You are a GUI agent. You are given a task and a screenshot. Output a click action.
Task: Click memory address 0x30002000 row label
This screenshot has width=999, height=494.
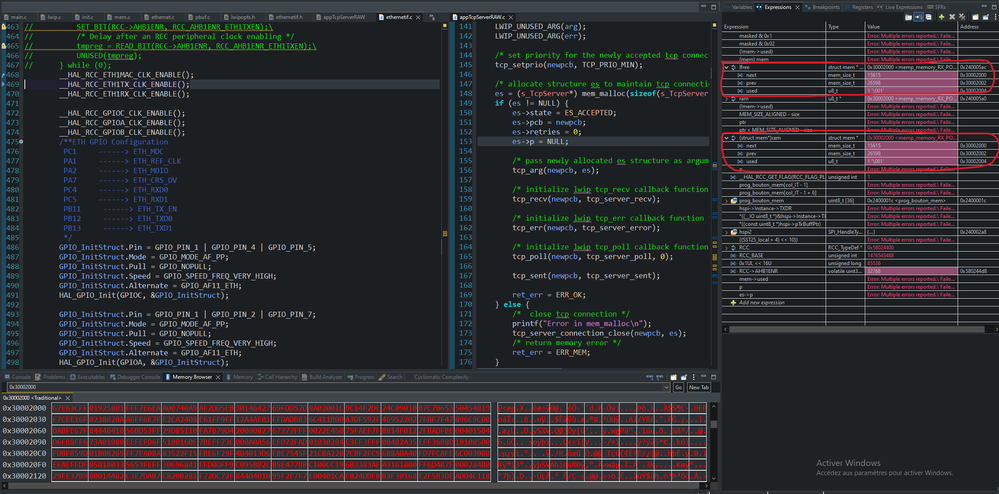(24, 408)
